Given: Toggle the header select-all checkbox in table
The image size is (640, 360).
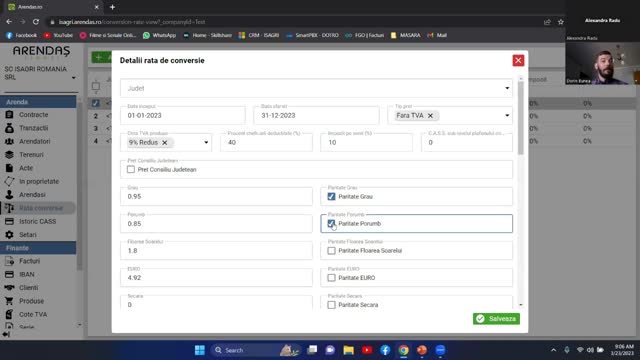Looking at the screenshot, I should (96, 86).
